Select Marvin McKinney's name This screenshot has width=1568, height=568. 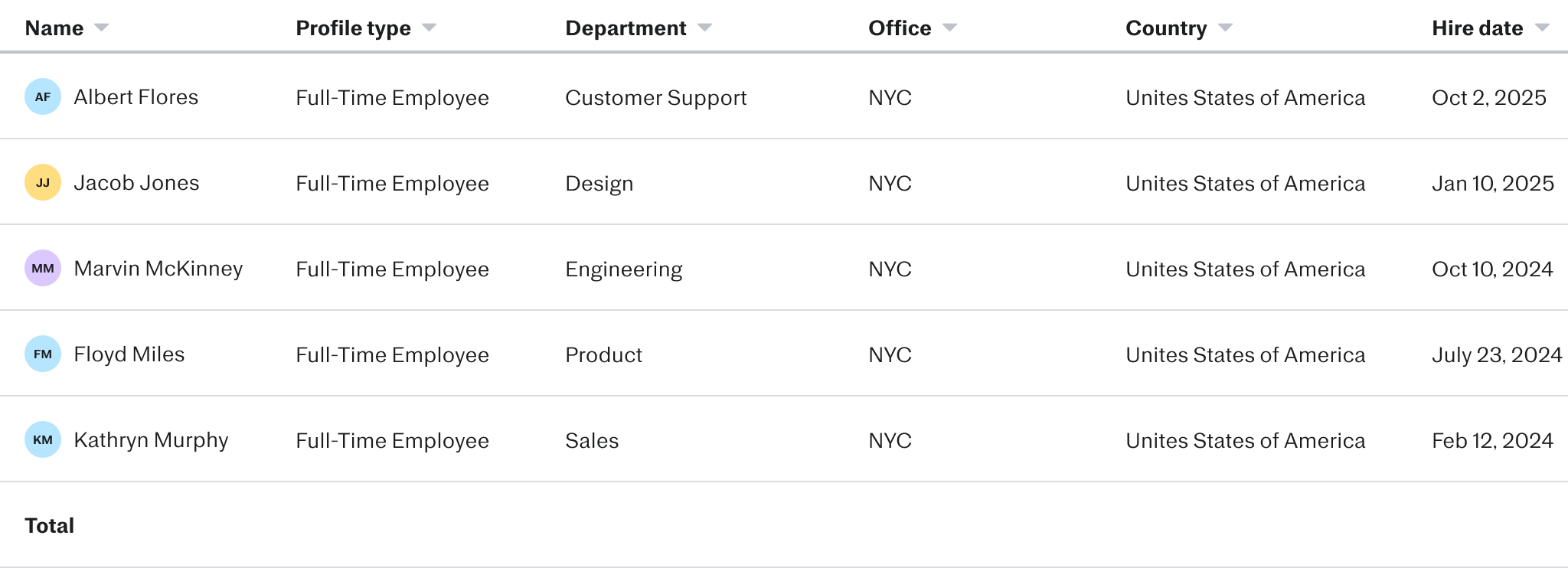coord(158,269)
